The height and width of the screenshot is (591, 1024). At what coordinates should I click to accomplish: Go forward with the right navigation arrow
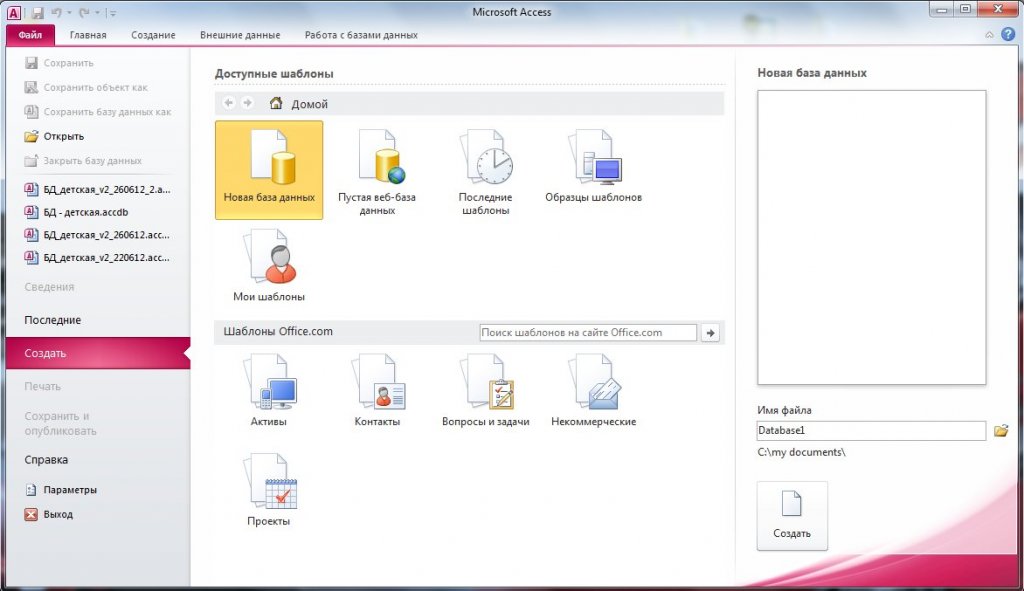pos(248,103)
